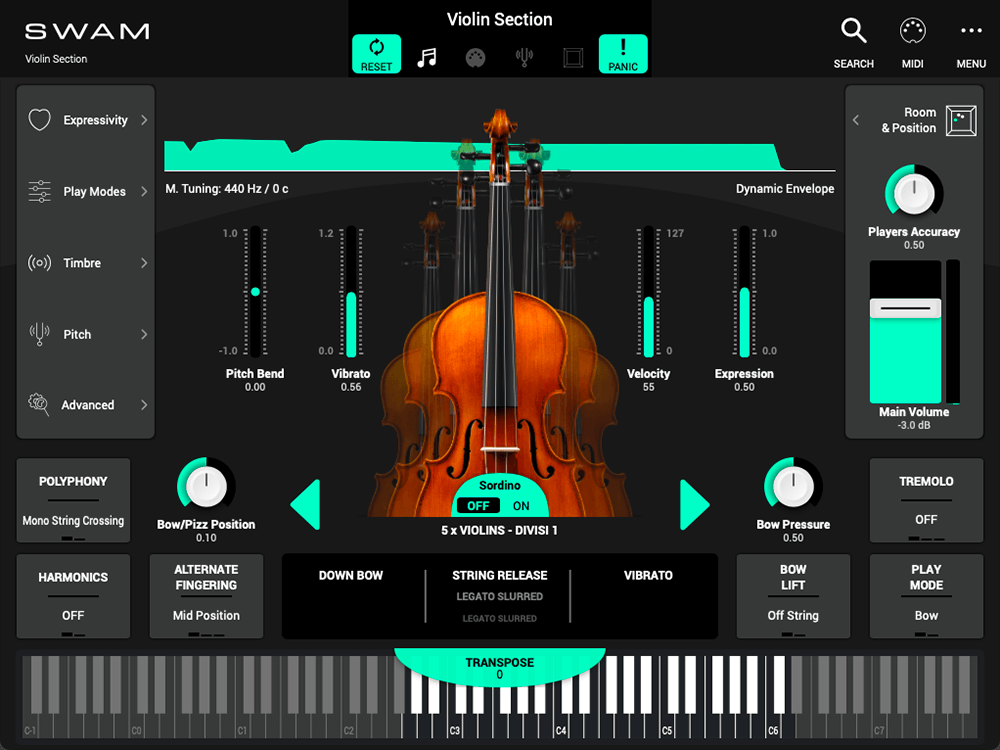Open the Timbre menu item

click(x=82, y=263)
